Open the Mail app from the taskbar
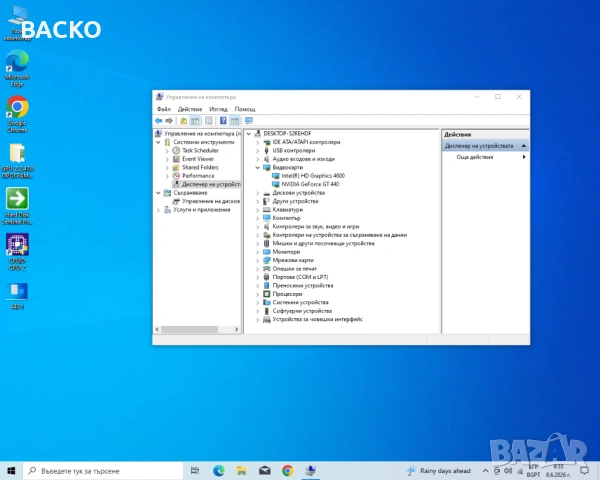The width and height of the screenshot is (600, 480). [x=264, y=471]
